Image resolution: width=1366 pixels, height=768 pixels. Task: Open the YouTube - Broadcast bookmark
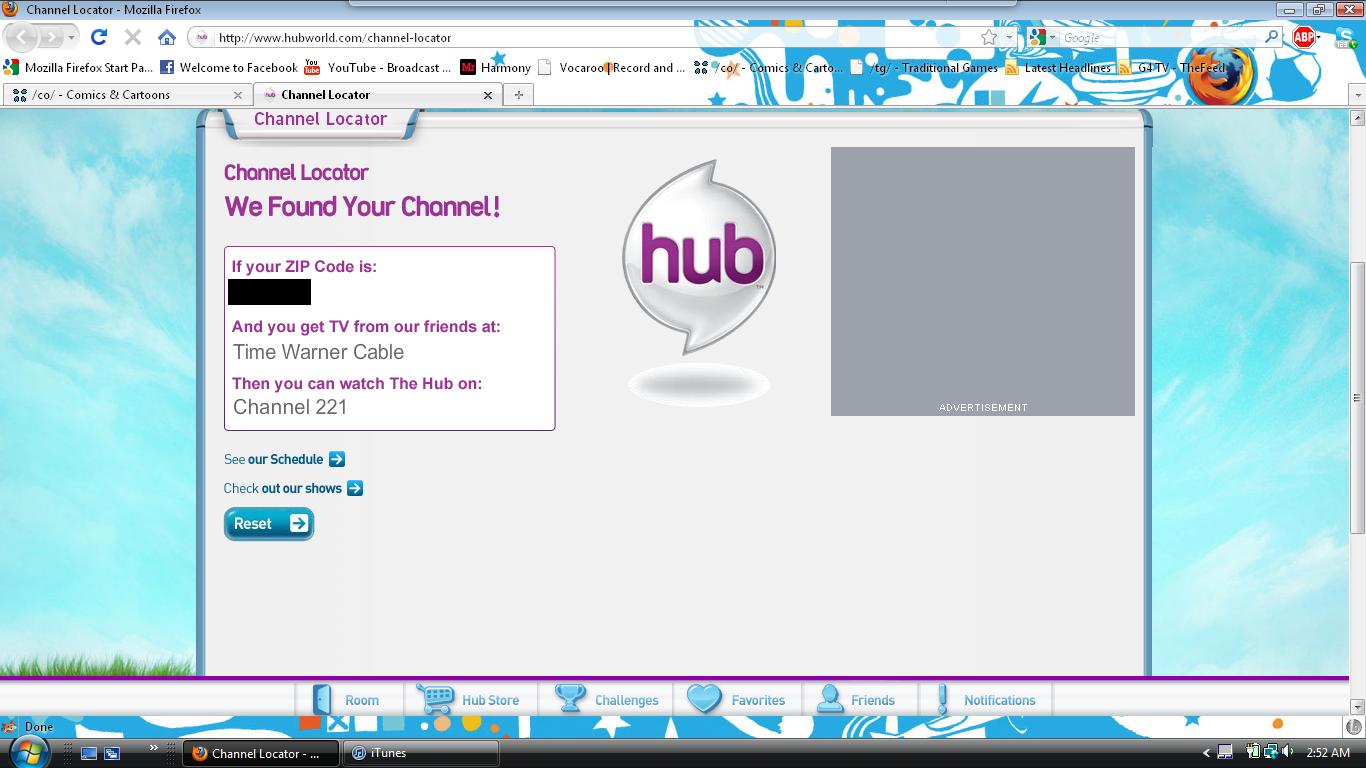pos(378,68)
